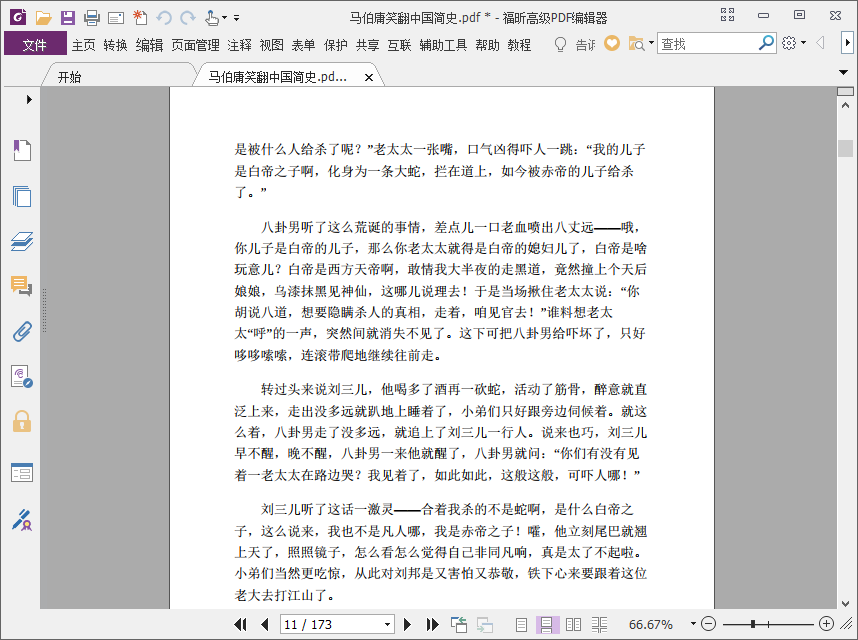The width and height of the screenshot is (858, 640).
Task: Open the 辅助工具 ribbon tab
Action: click(443, 45)
